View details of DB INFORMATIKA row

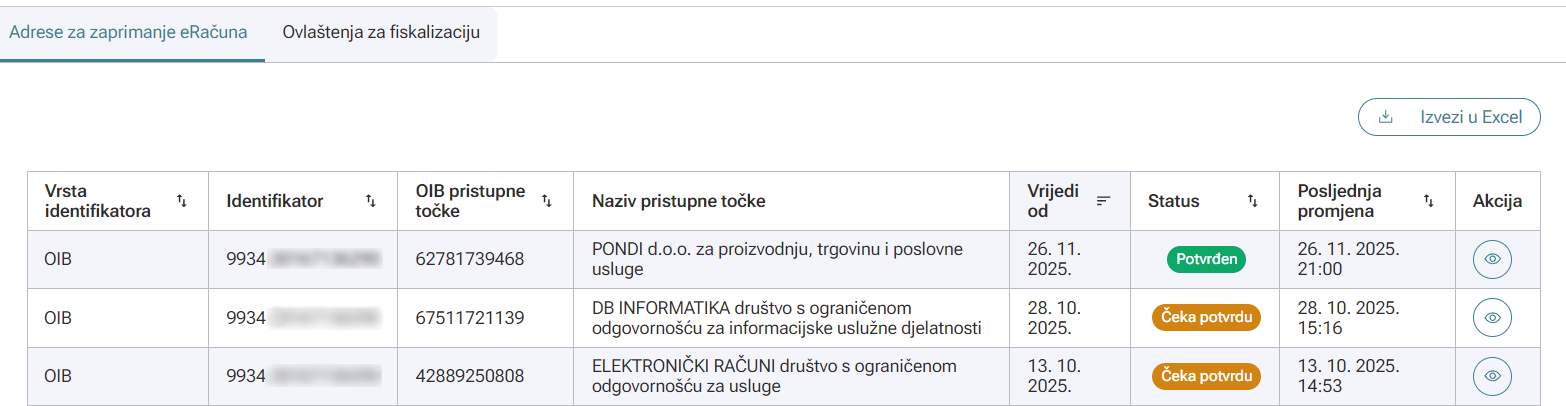(1492, 317)
